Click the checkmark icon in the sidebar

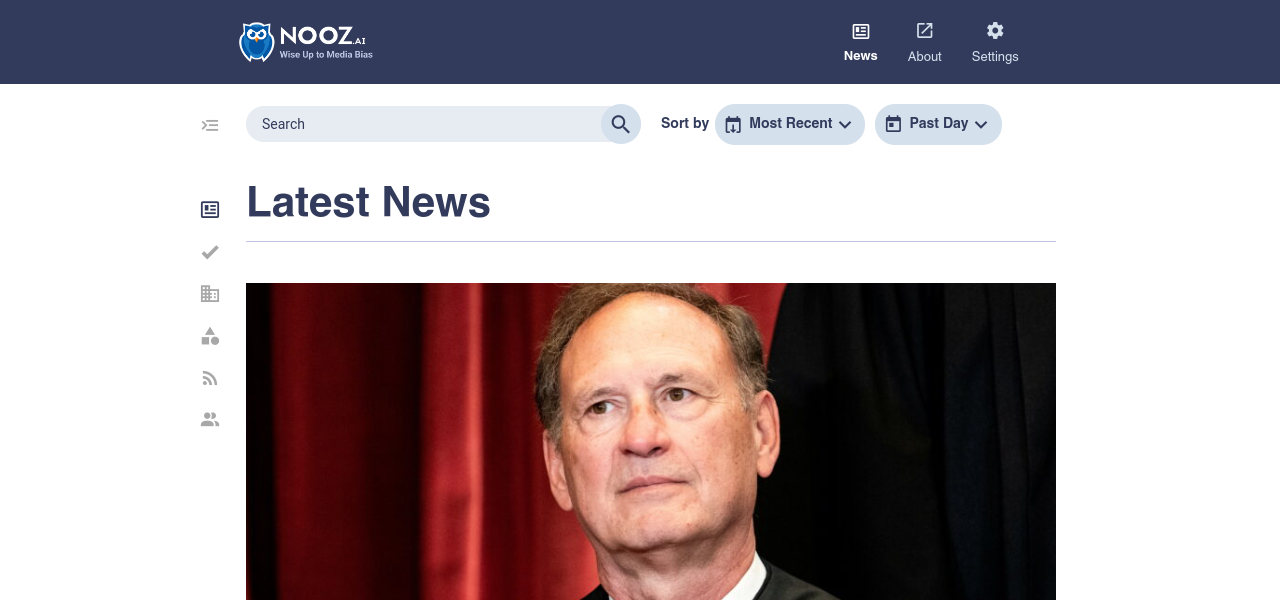pos(210,252)
